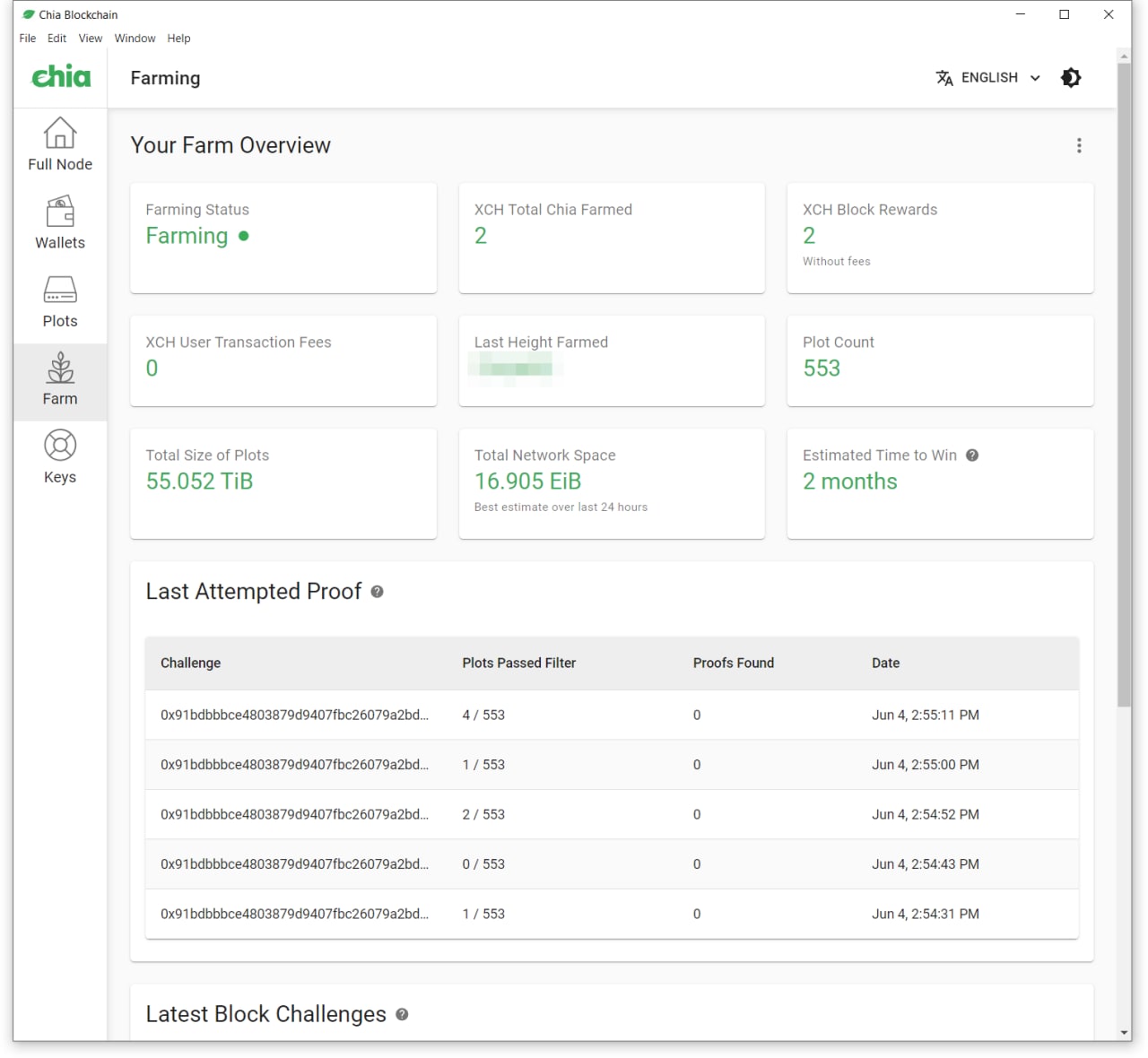
Task: Go to the Plots section
Action: point(60,301)
